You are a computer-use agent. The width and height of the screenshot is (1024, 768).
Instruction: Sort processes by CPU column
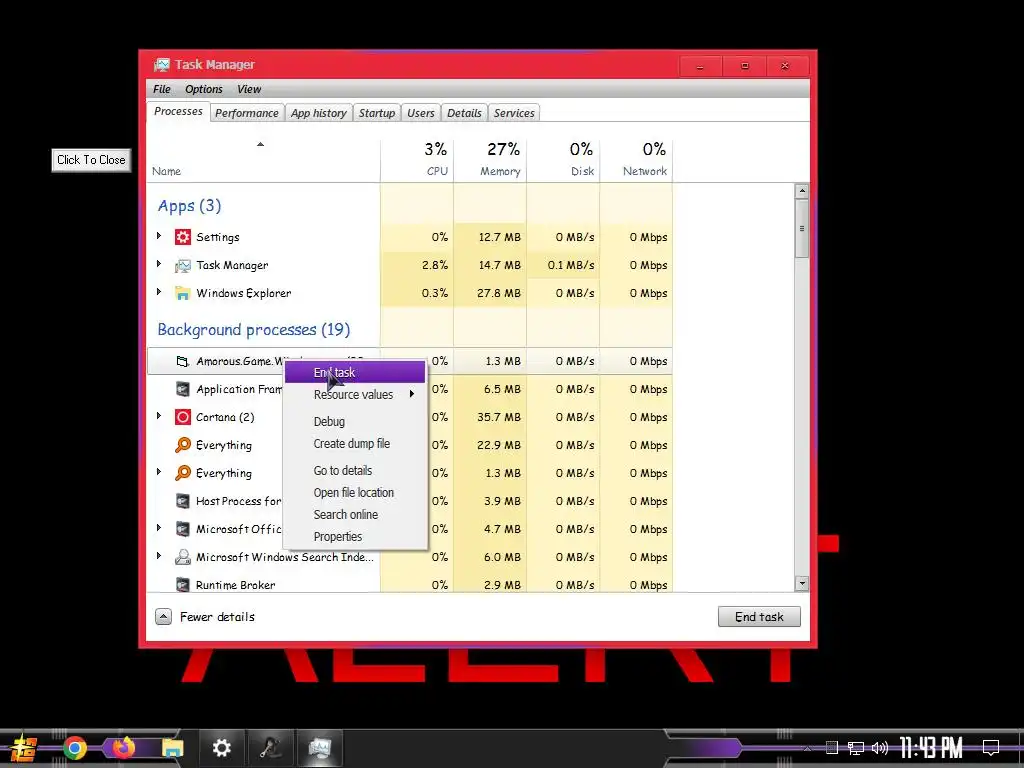417,159
